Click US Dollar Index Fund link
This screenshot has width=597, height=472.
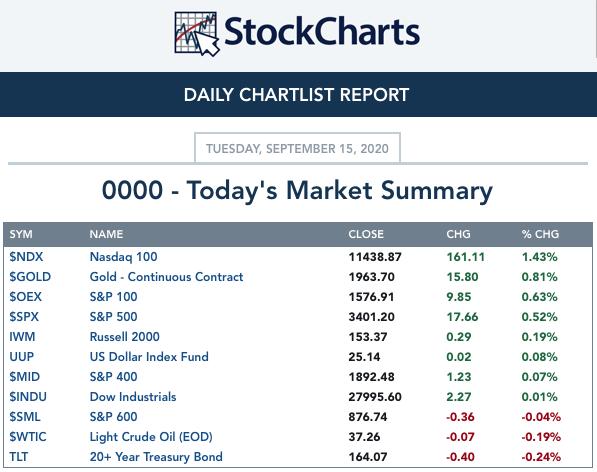(149, 357)
